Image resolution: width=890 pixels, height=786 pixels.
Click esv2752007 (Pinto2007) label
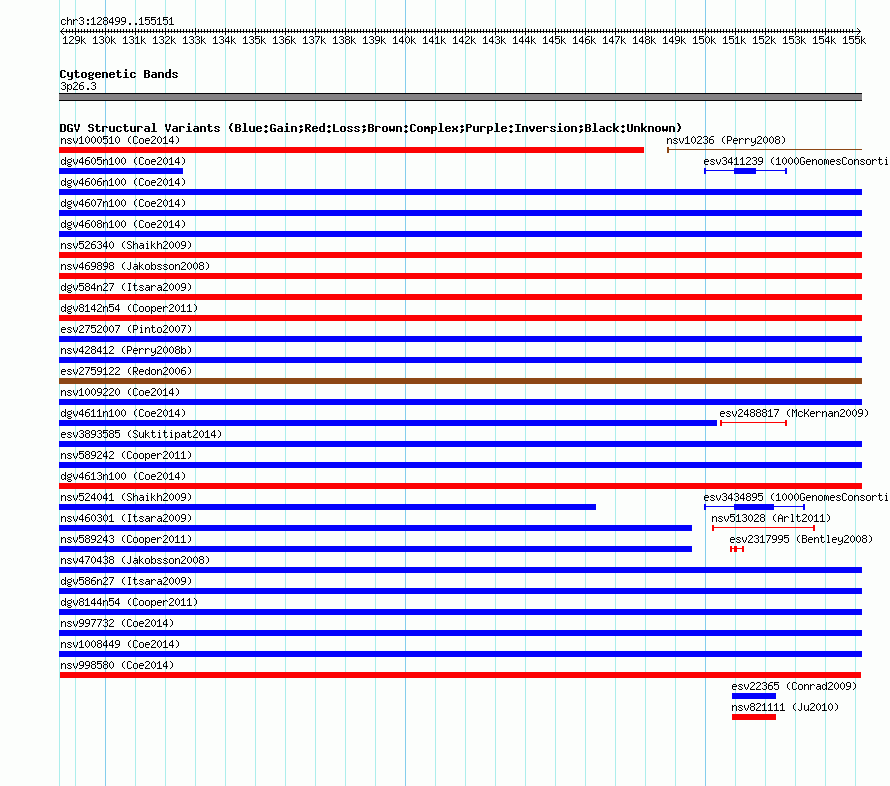[x=126, y=329]
